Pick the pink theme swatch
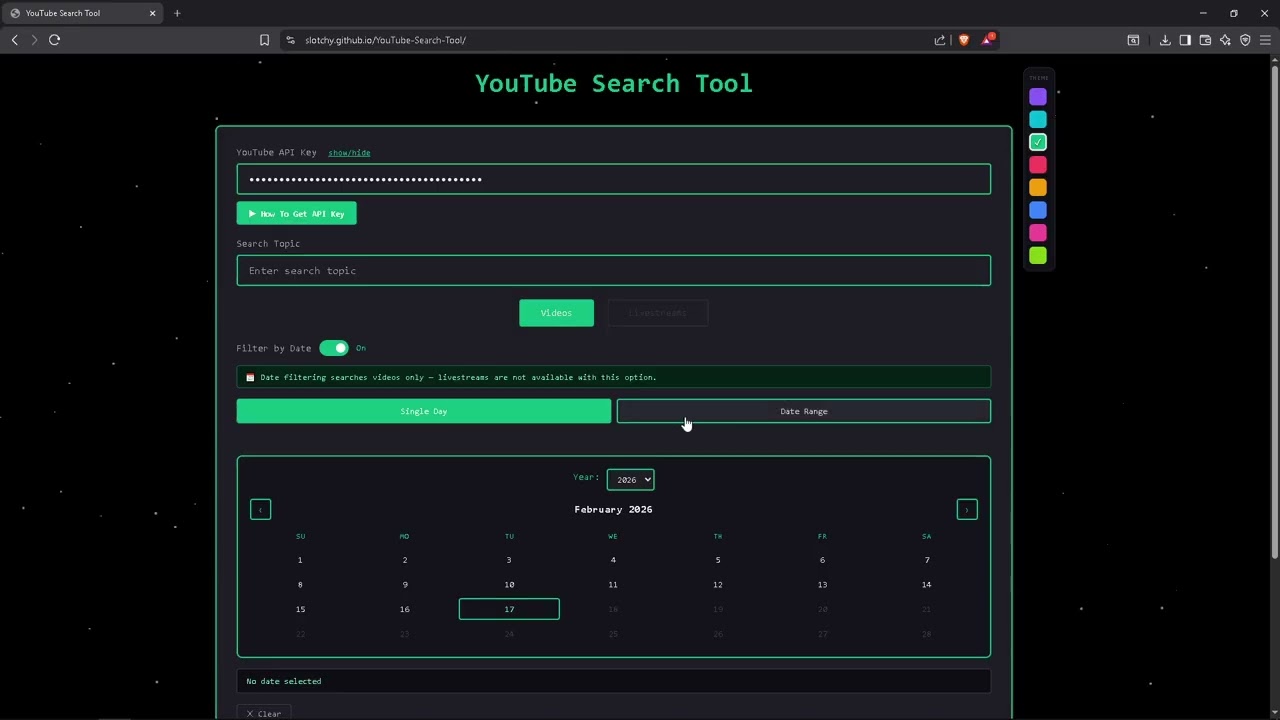This screenshot has width=1280, height=720. pyautogui.click(x=1038, y=233)
